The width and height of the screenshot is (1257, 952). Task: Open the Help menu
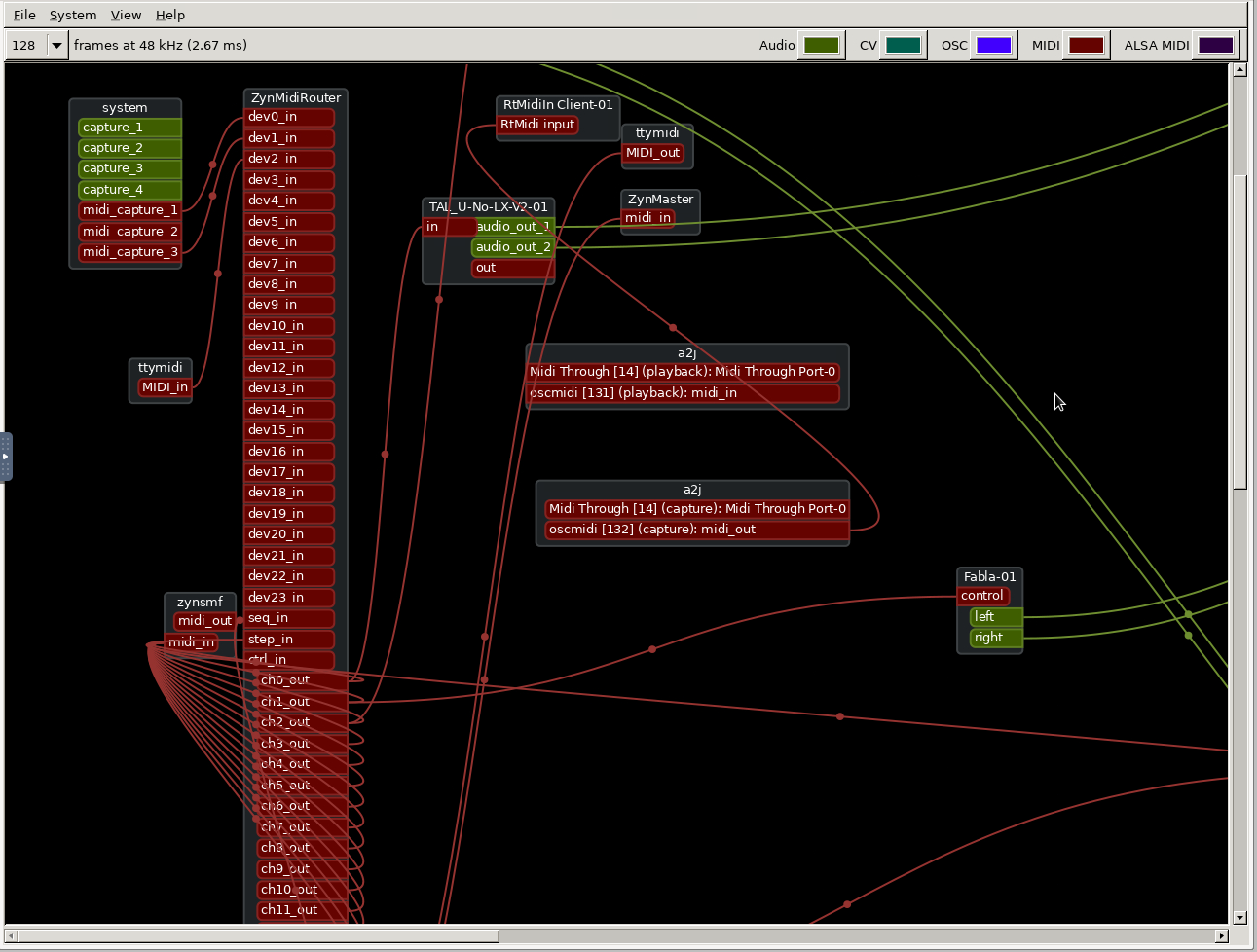pyautogui.click(x=170, y=15)
